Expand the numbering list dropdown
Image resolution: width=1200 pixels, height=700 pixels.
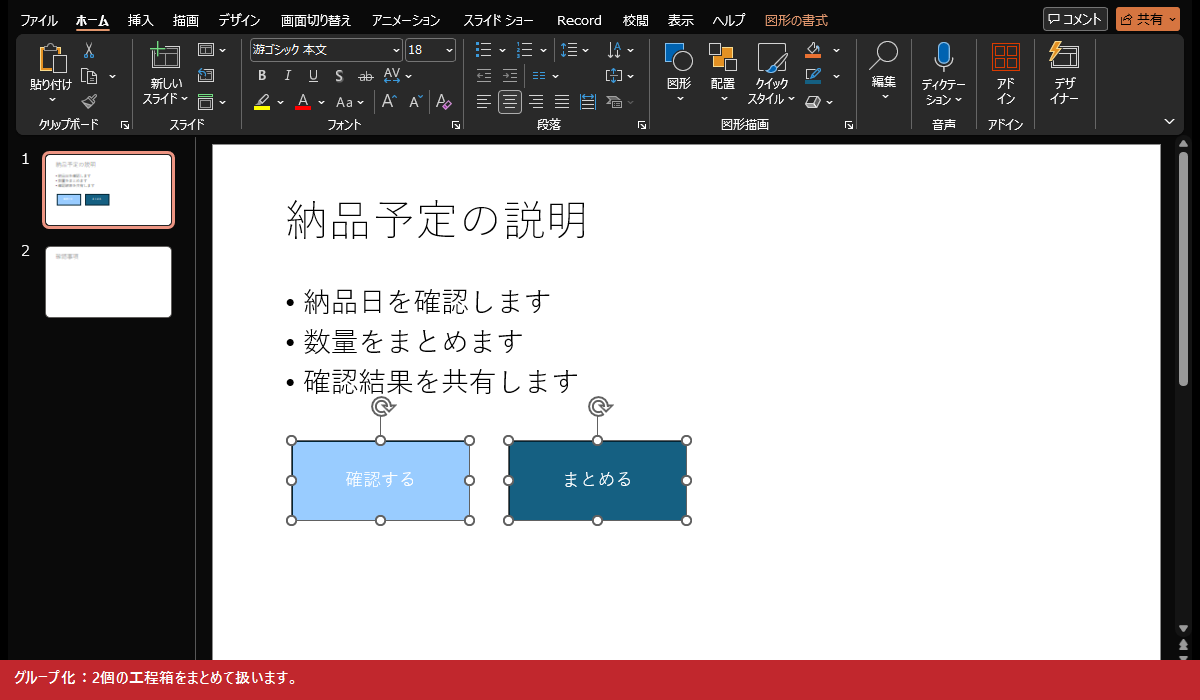[543, 49]
